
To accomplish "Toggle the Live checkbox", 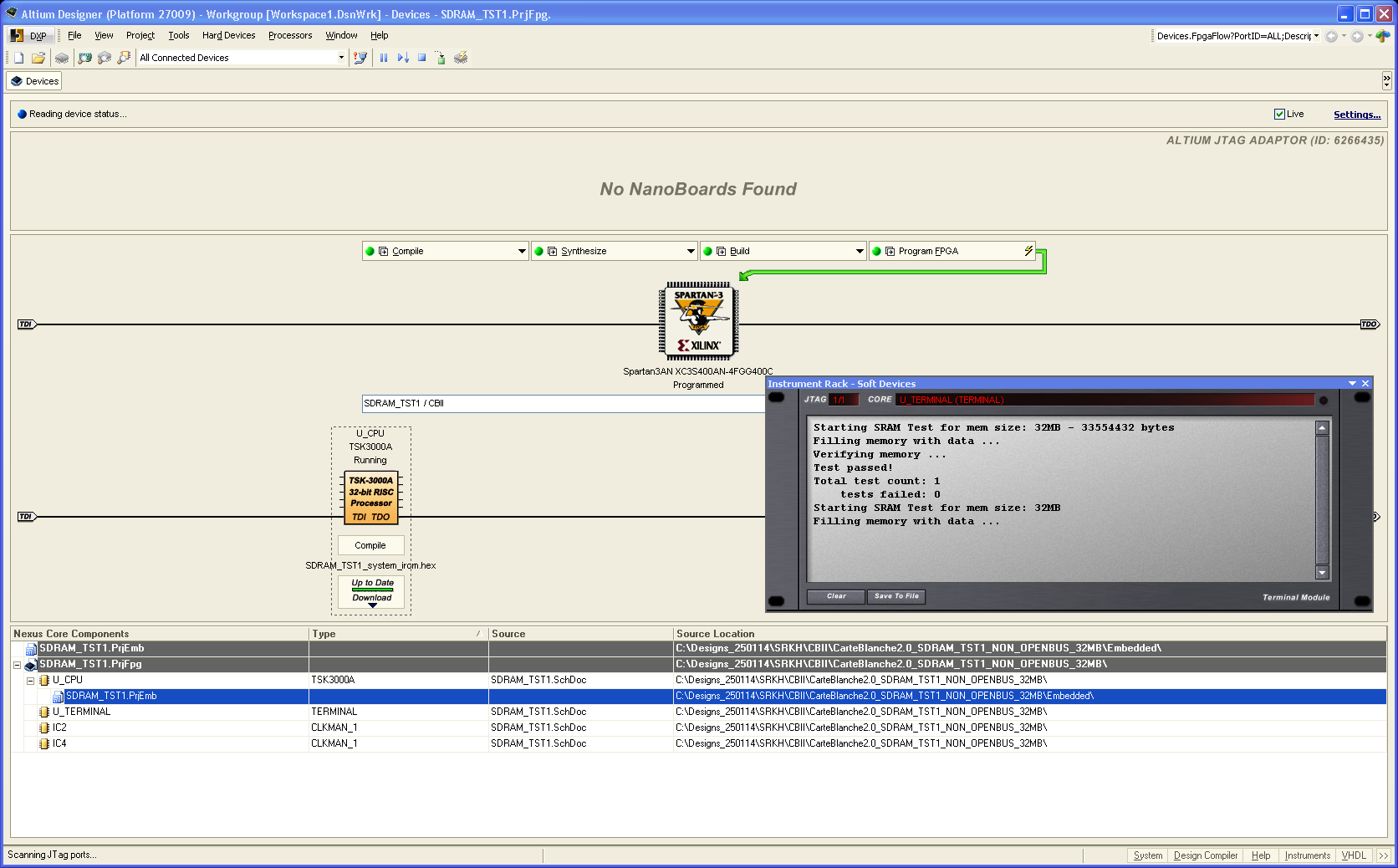I will click(x=1279, y=114).
